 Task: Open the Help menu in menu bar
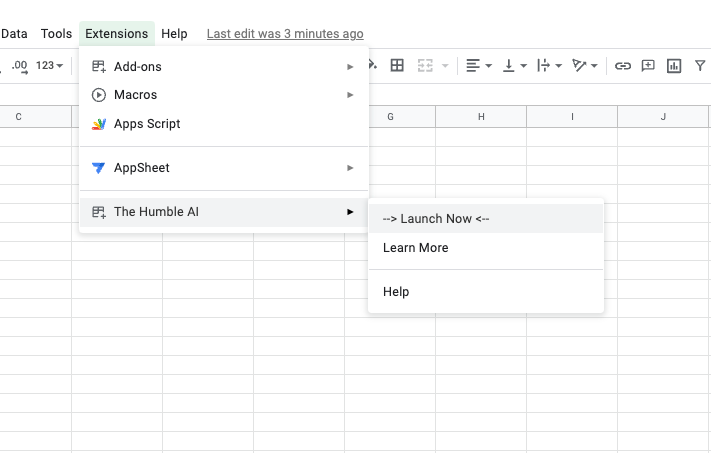click(174, 34)
